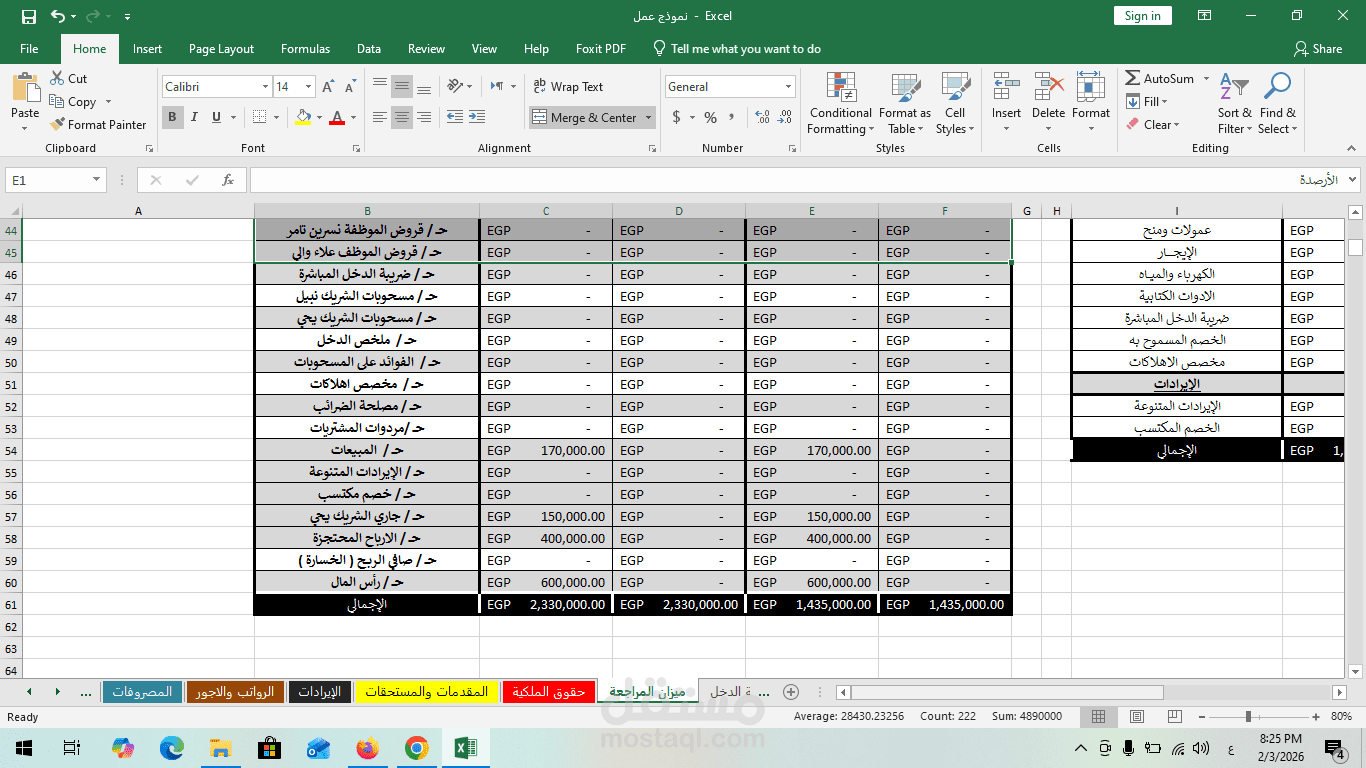Viewport: 1366px width, 768px height.
Task: Increase the cell indent
Action: coord(478,117)
